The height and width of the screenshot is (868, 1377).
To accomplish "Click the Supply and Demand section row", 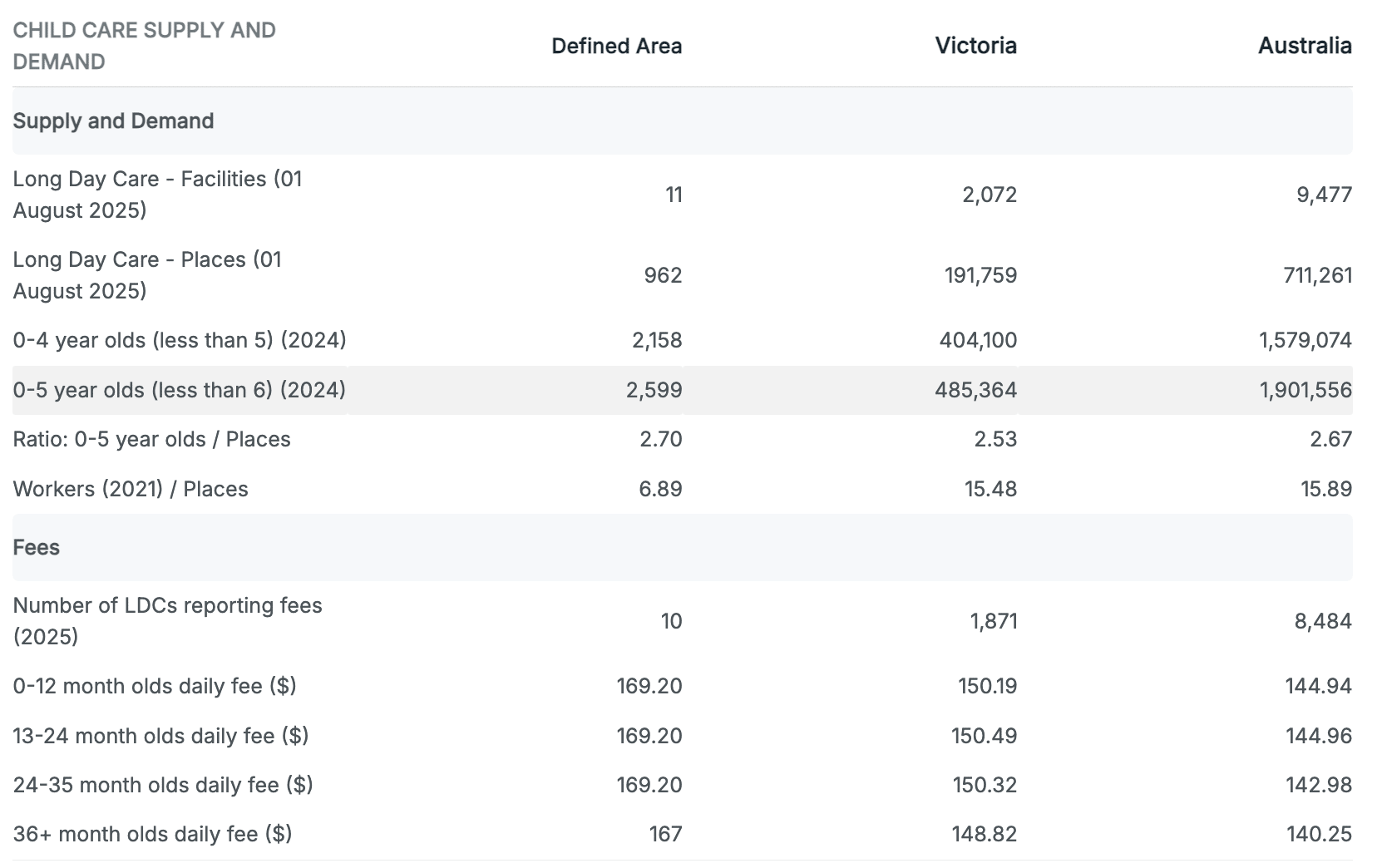I will click(x=113, y=121).
